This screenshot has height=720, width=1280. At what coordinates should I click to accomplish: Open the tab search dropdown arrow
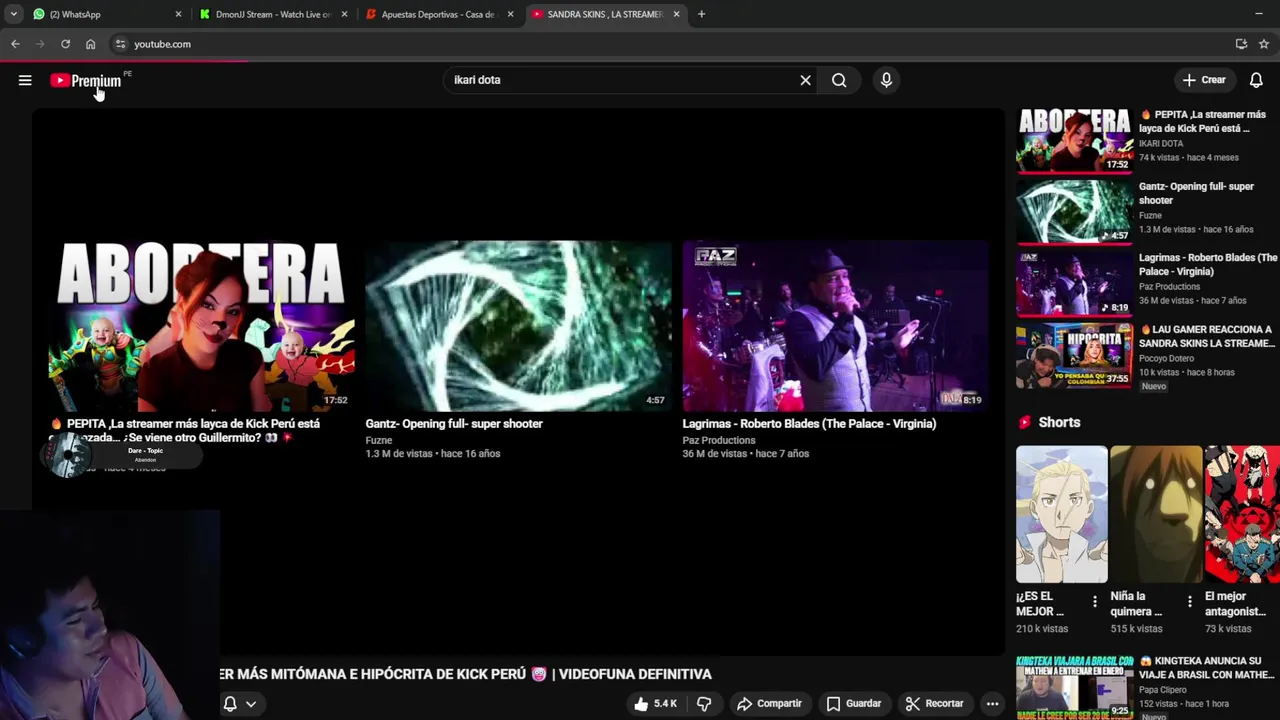pos(13,14)
